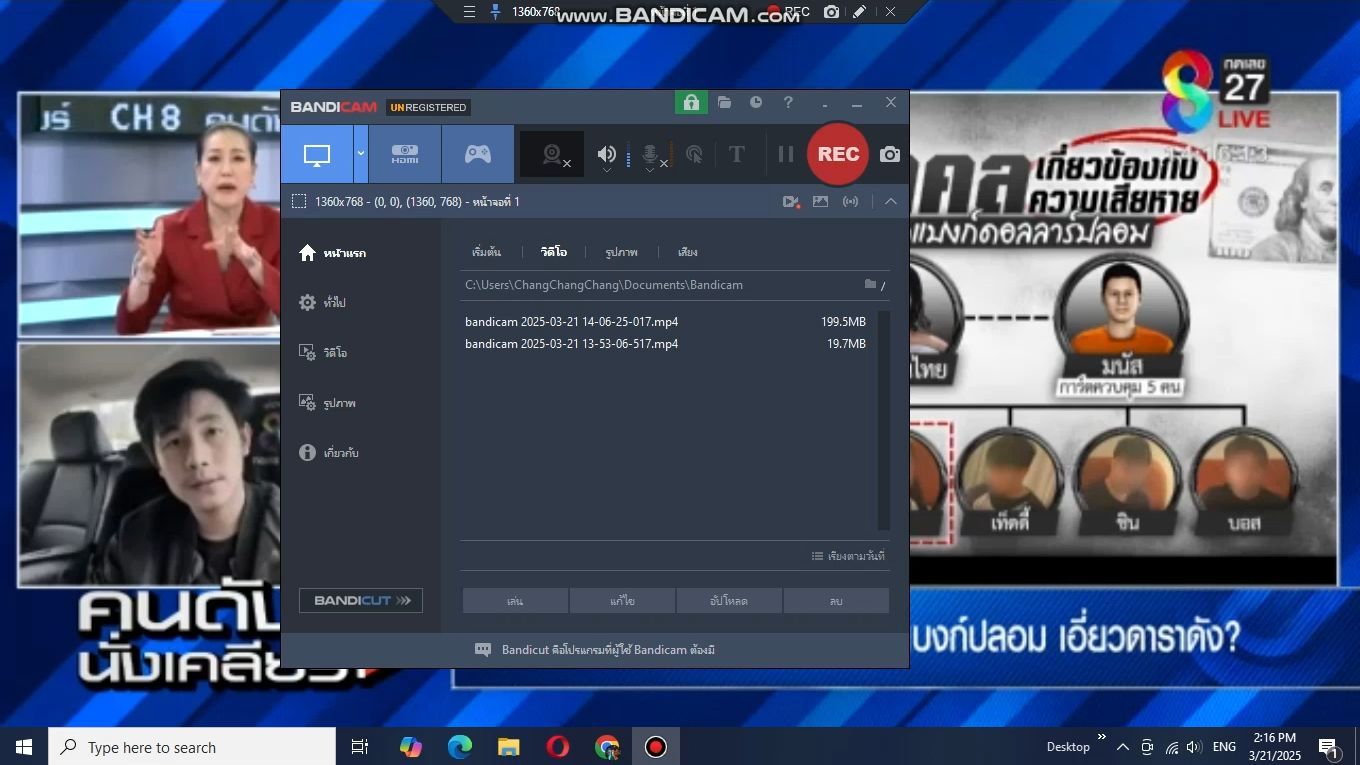Screen dimensions: 1360x765
Task: Click the Upload button under file list
Action: click(x=729, y=601)
